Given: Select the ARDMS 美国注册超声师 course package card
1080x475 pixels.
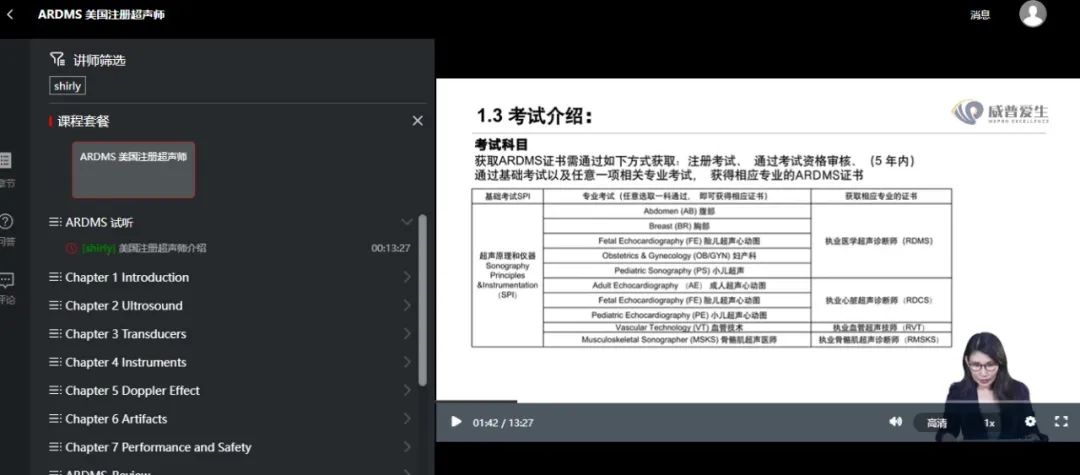Looking at the screenshot, I should tap(134, 170).
